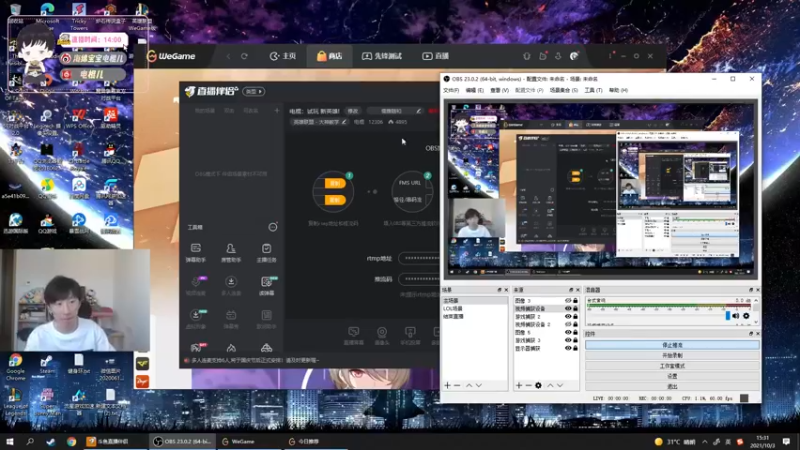Toggle visibility of 图像 3 source
This screenshot has width=800, height=450.
coord(568,301)
